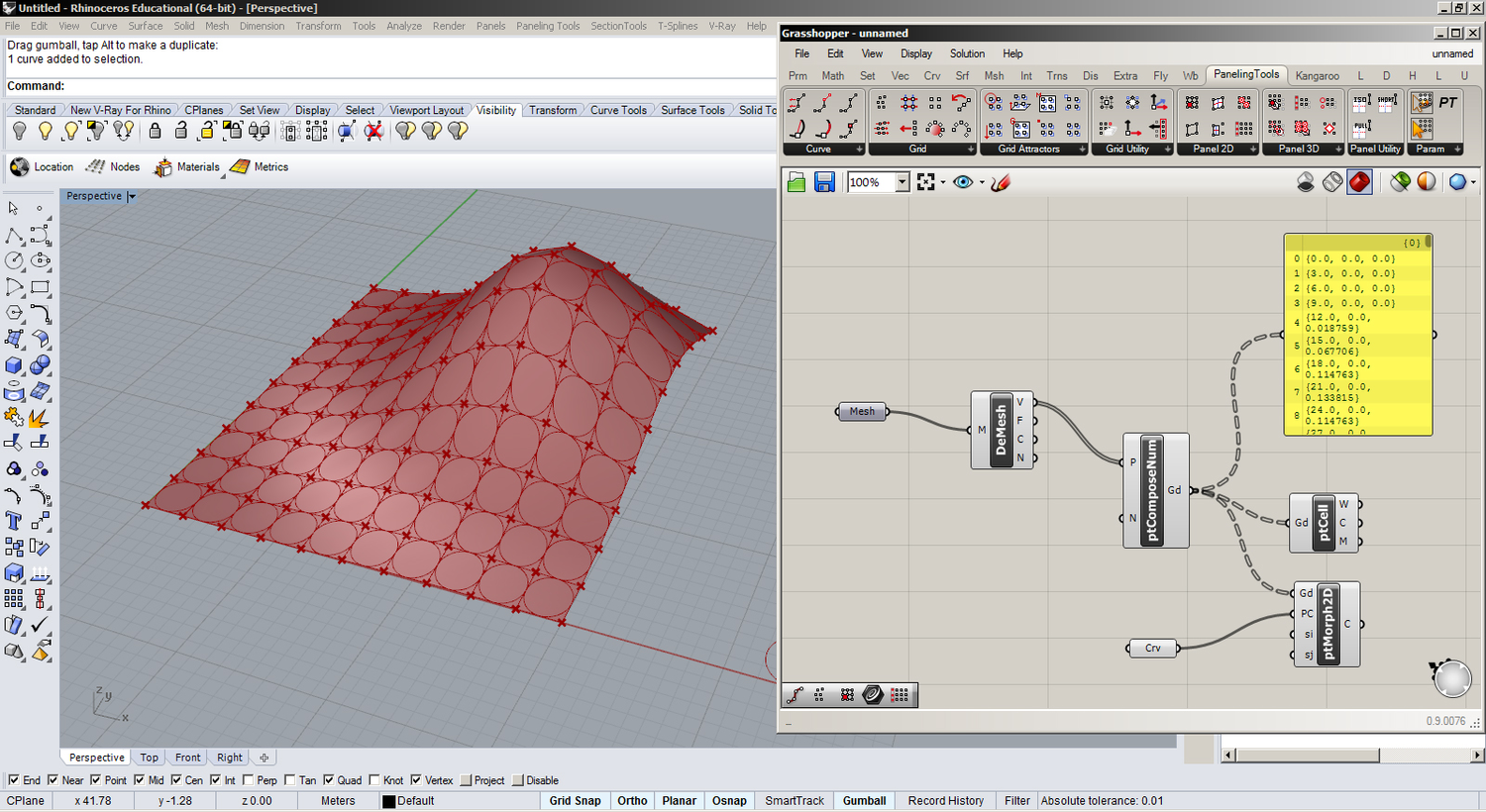Image resolution: width=1486 pixels, height=812 pixels.
Task: Open the Grasshopper zoom percentage dropdown
Action: pos(902,182)
